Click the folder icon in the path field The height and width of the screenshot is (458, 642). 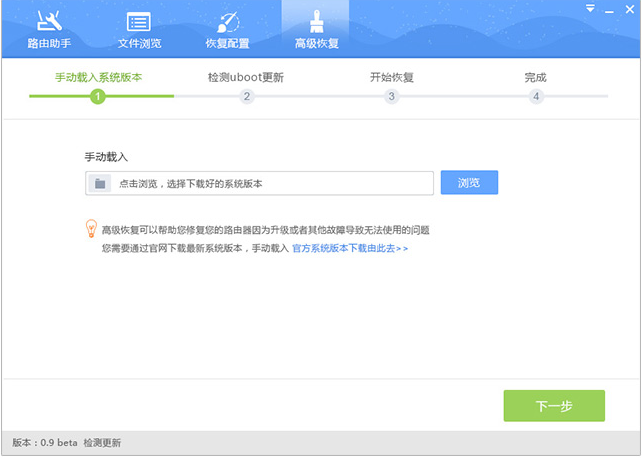pos(100,183)
